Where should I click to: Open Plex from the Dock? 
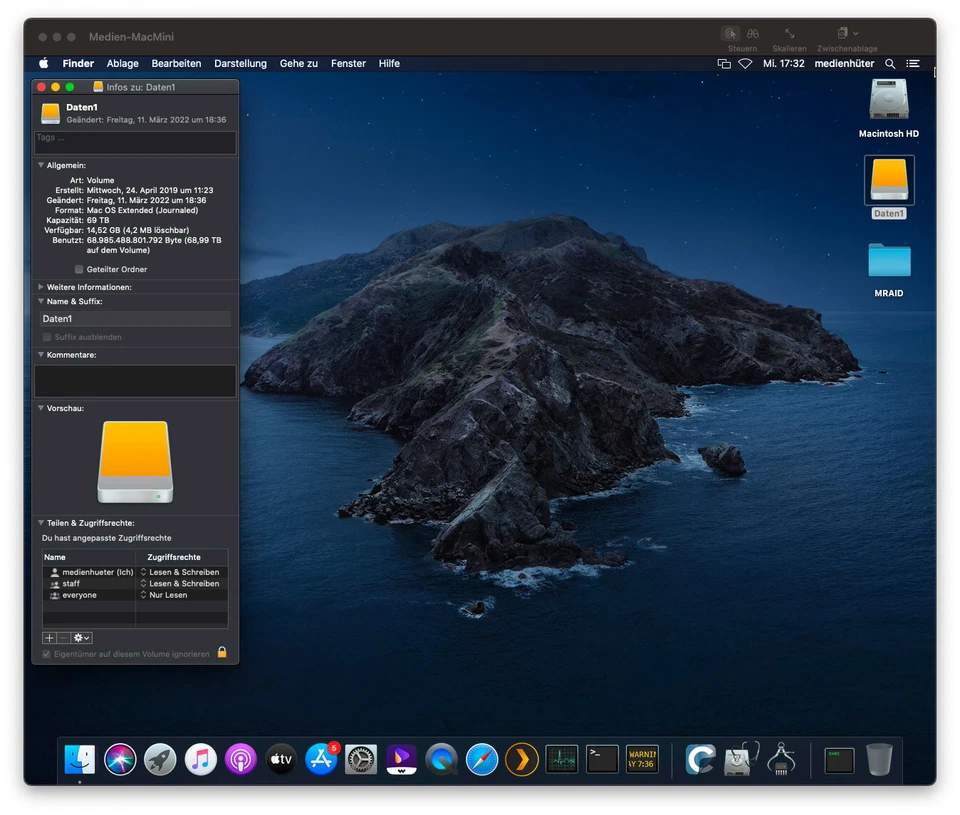[x=521, y=758]
